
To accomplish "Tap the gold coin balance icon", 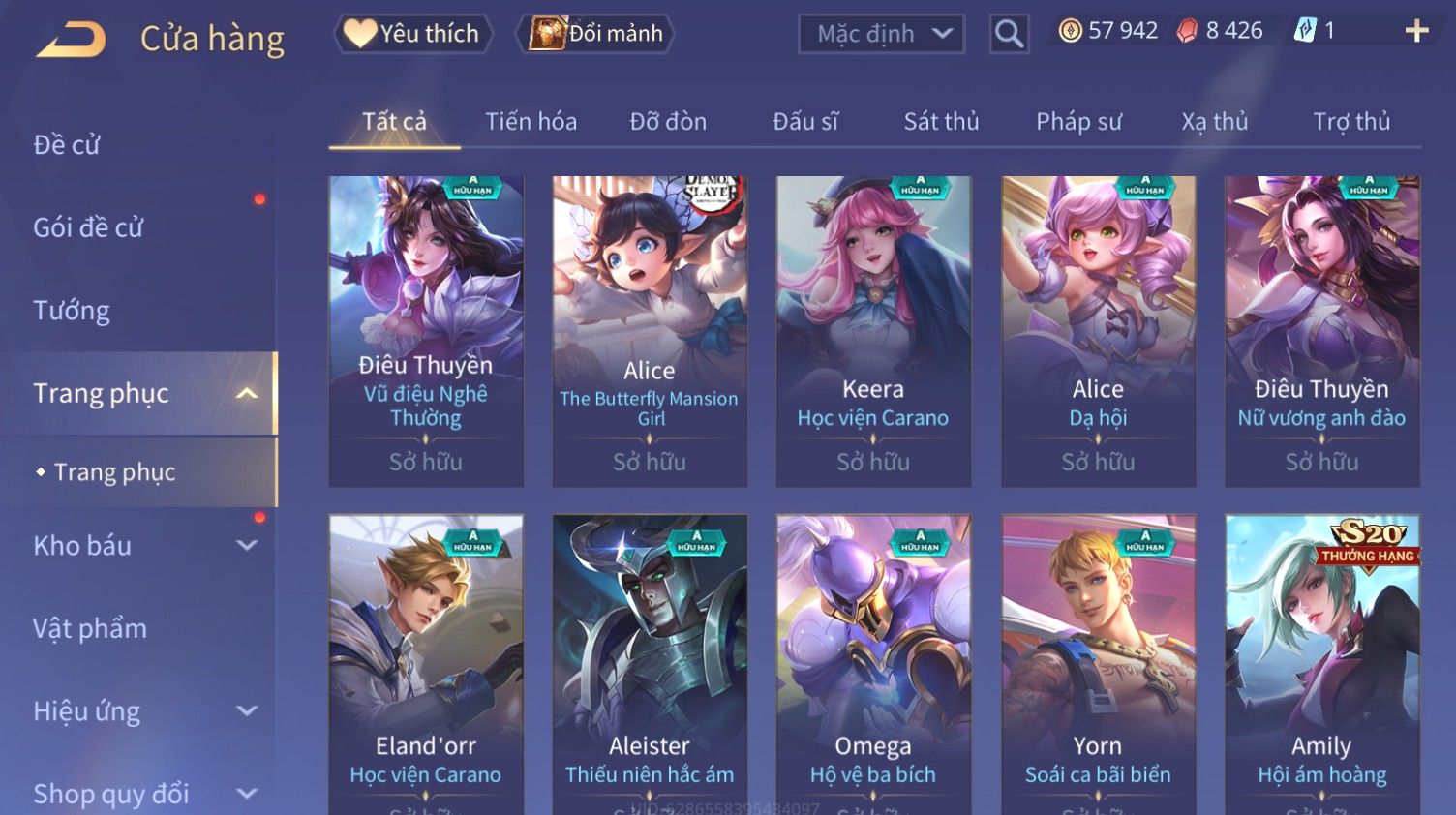I will pos(1070,31).
